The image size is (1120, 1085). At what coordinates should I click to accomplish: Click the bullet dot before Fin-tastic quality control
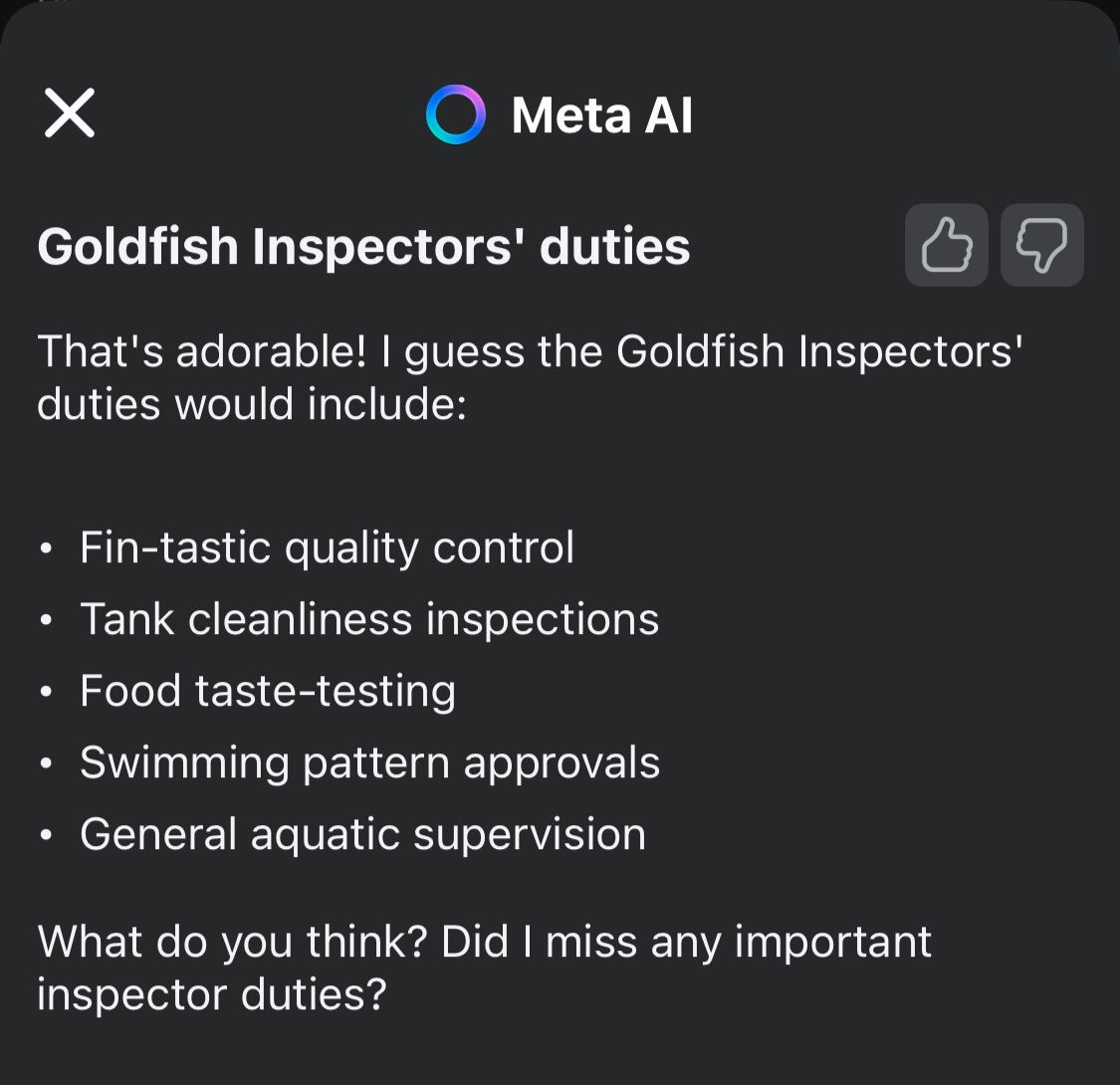pos(46,549)
